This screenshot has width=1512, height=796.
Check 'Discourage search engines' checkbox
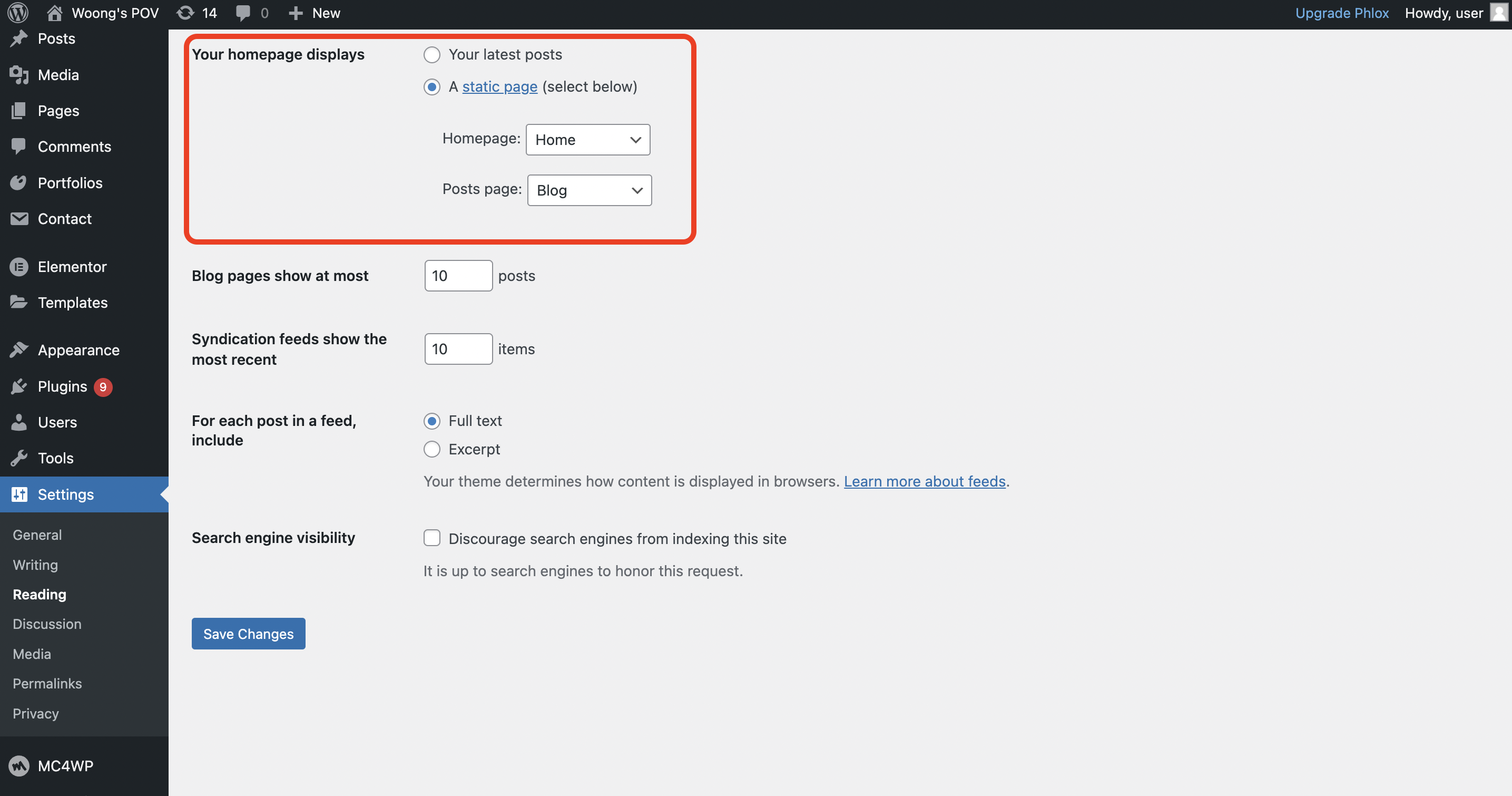[x=432, y=538]
